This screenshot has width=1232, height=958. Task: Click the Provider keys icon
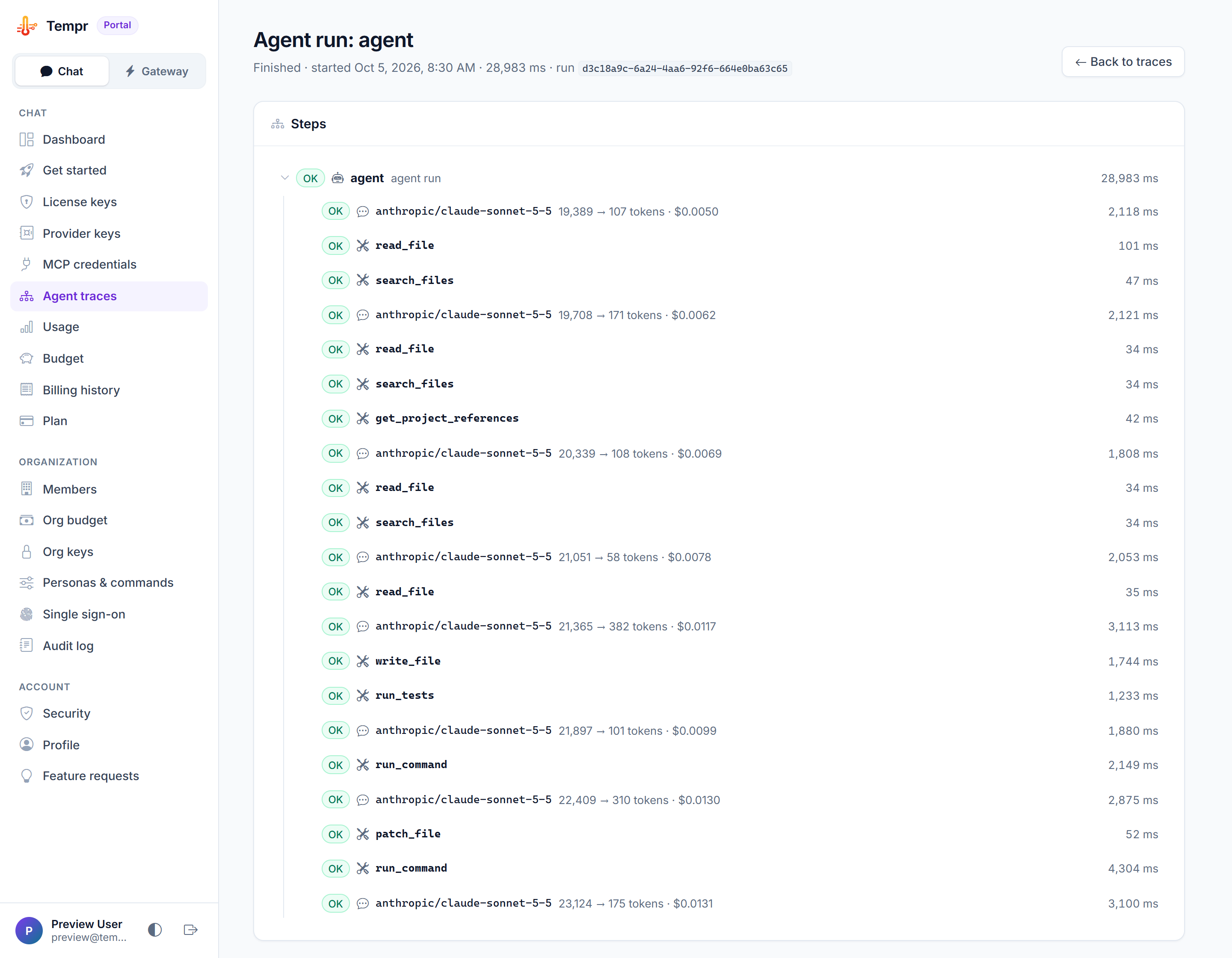pos(27,234)
